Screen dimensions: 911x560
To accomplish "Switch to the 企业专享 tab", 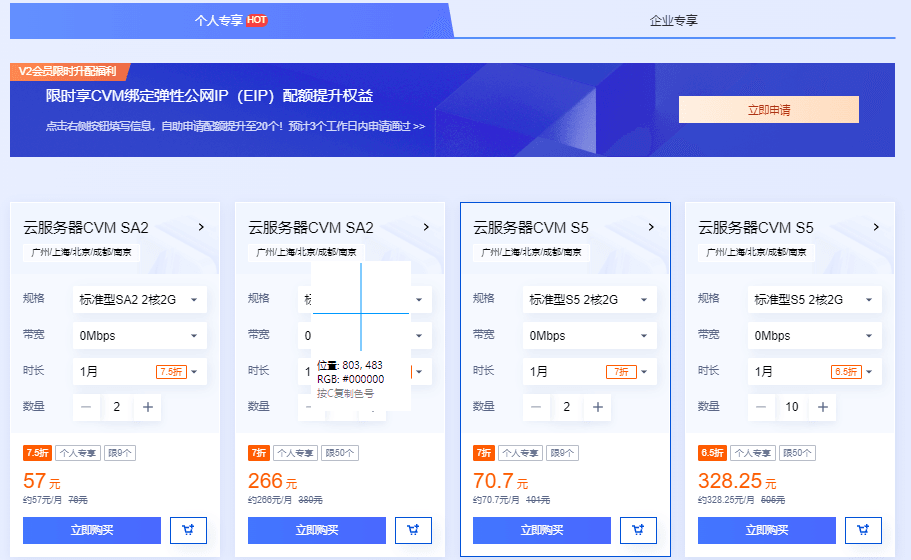I will tap(673, 20).
